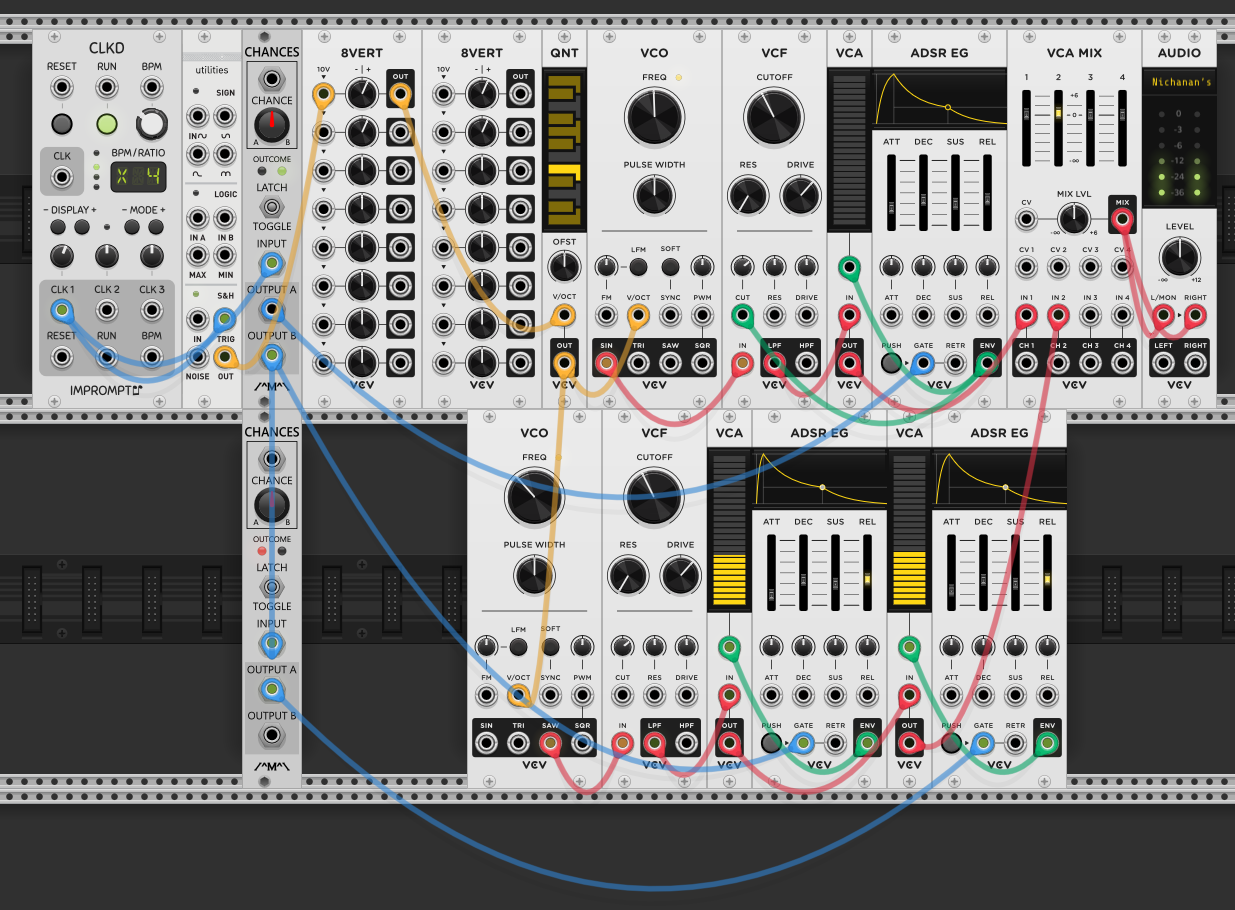Viewport: 1235px width, 910px height.
Task: Click the AUDIO device display reading Nichanan's
Action: tap(1179, 81)
